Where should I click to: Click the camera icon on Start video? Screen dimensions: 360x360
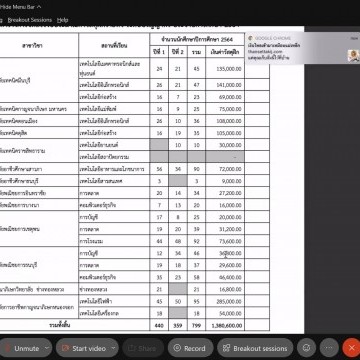[64, 348]
